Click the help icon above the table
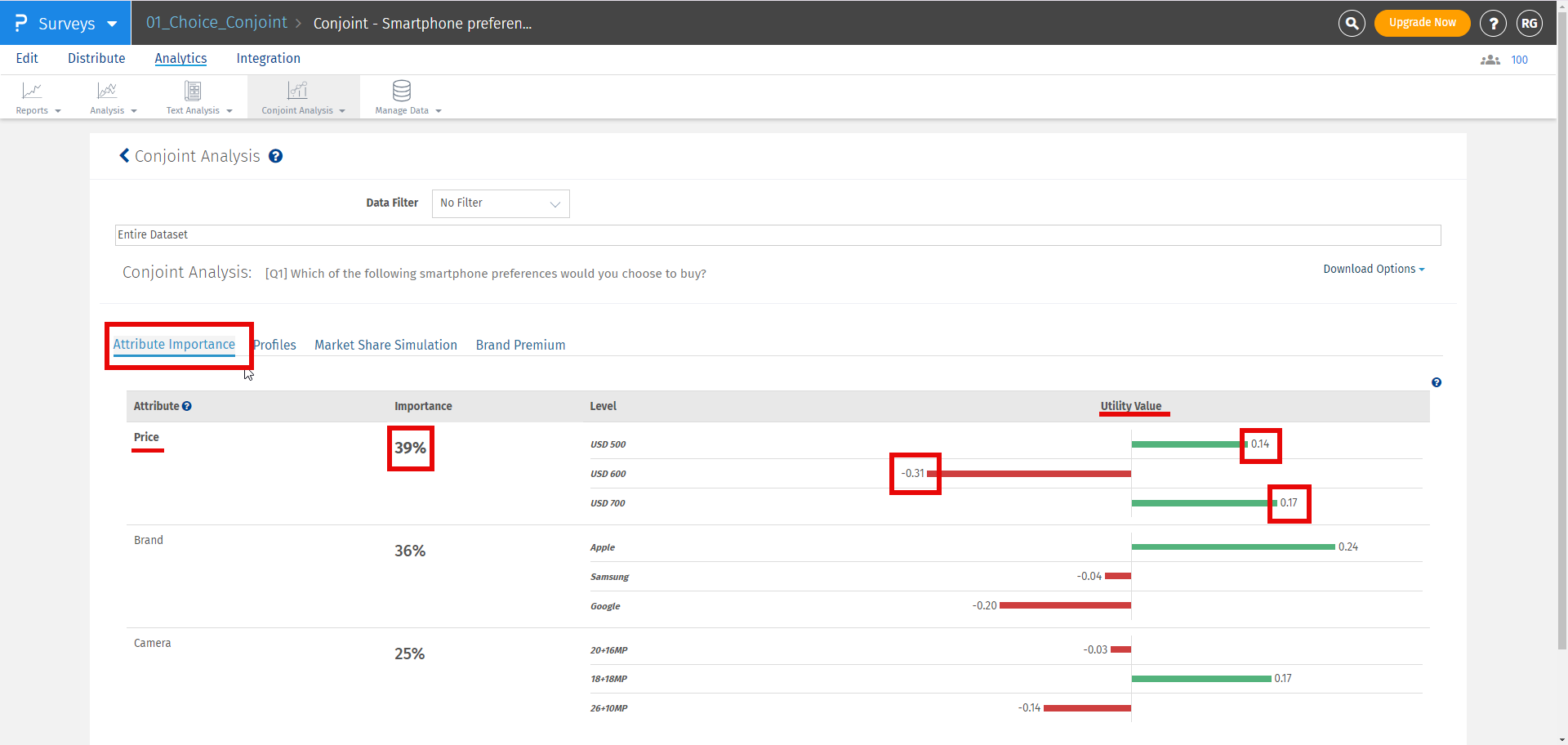The width and height of the screenshot is (1568, 745). click(x=1437, y=382)
